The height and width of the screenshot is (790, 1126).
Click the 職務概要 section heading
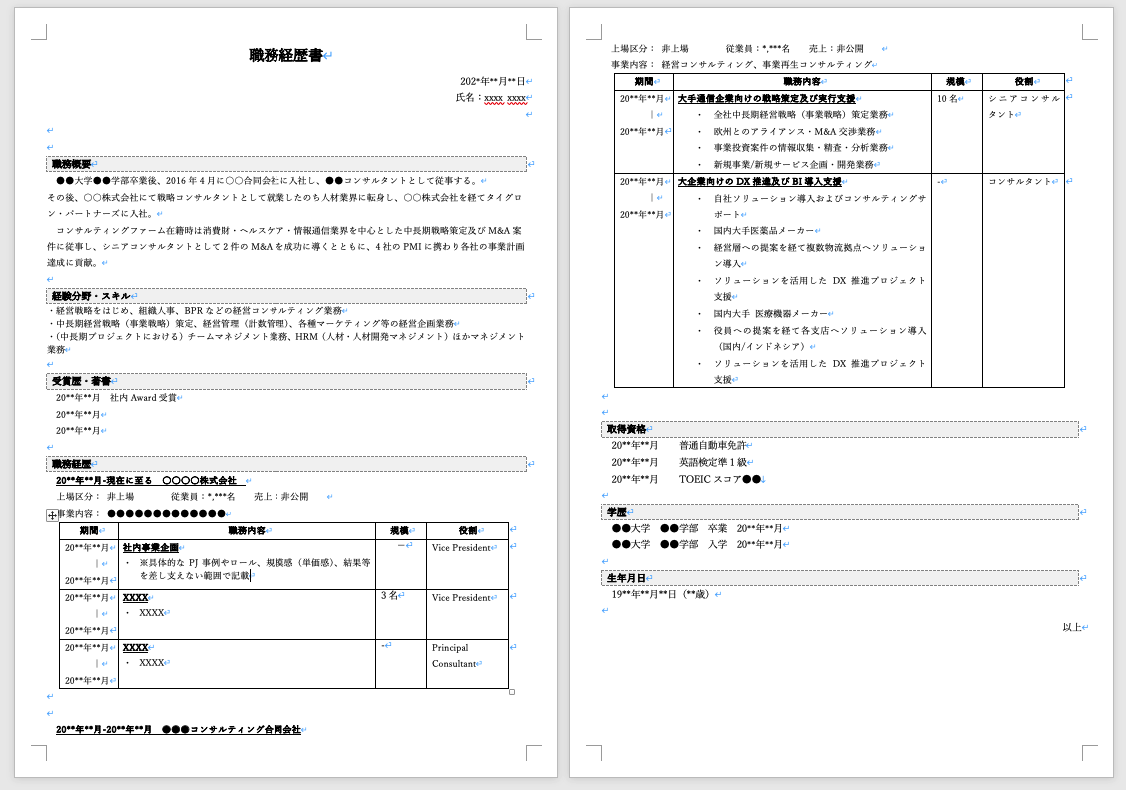pos(287,164)
